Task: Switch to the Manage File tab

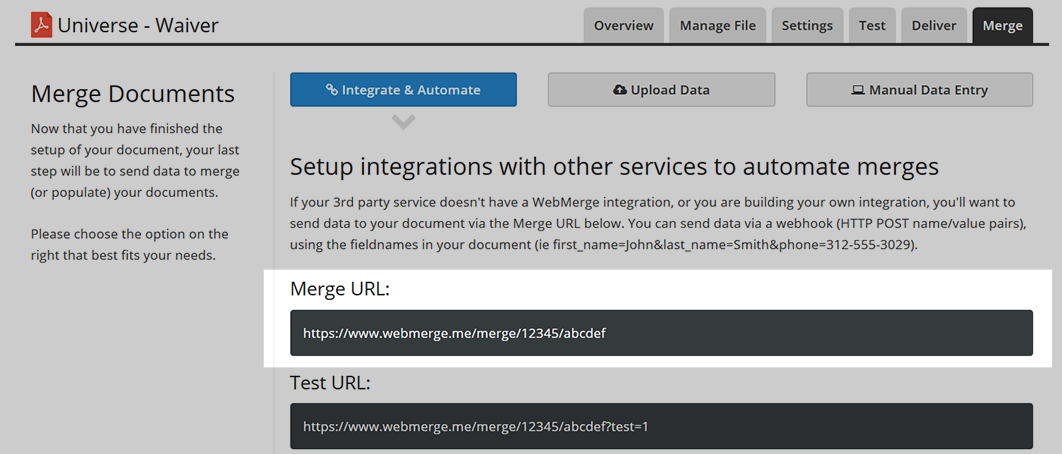Action: click(717, 25)
